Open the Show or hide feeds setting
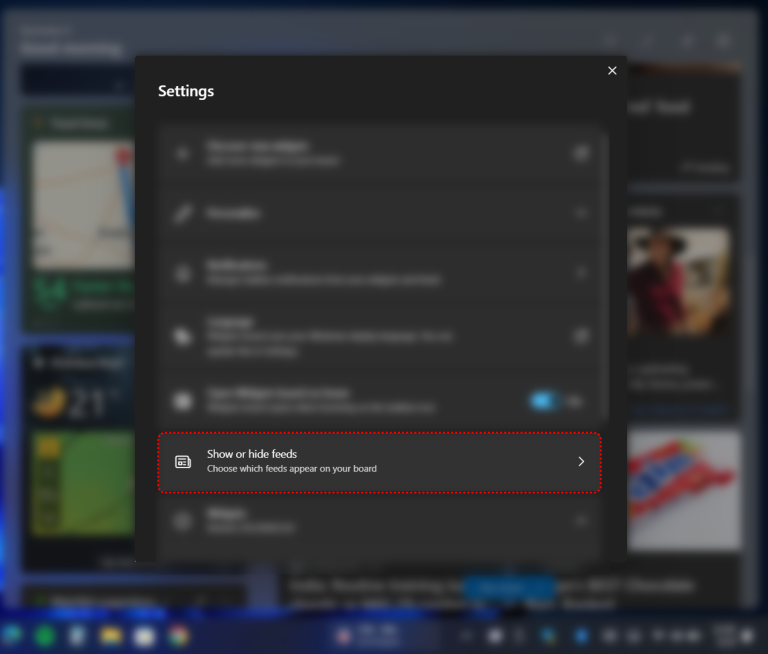Screen dimensions: 768x654 pyautogui.click(x=379, y=462)
